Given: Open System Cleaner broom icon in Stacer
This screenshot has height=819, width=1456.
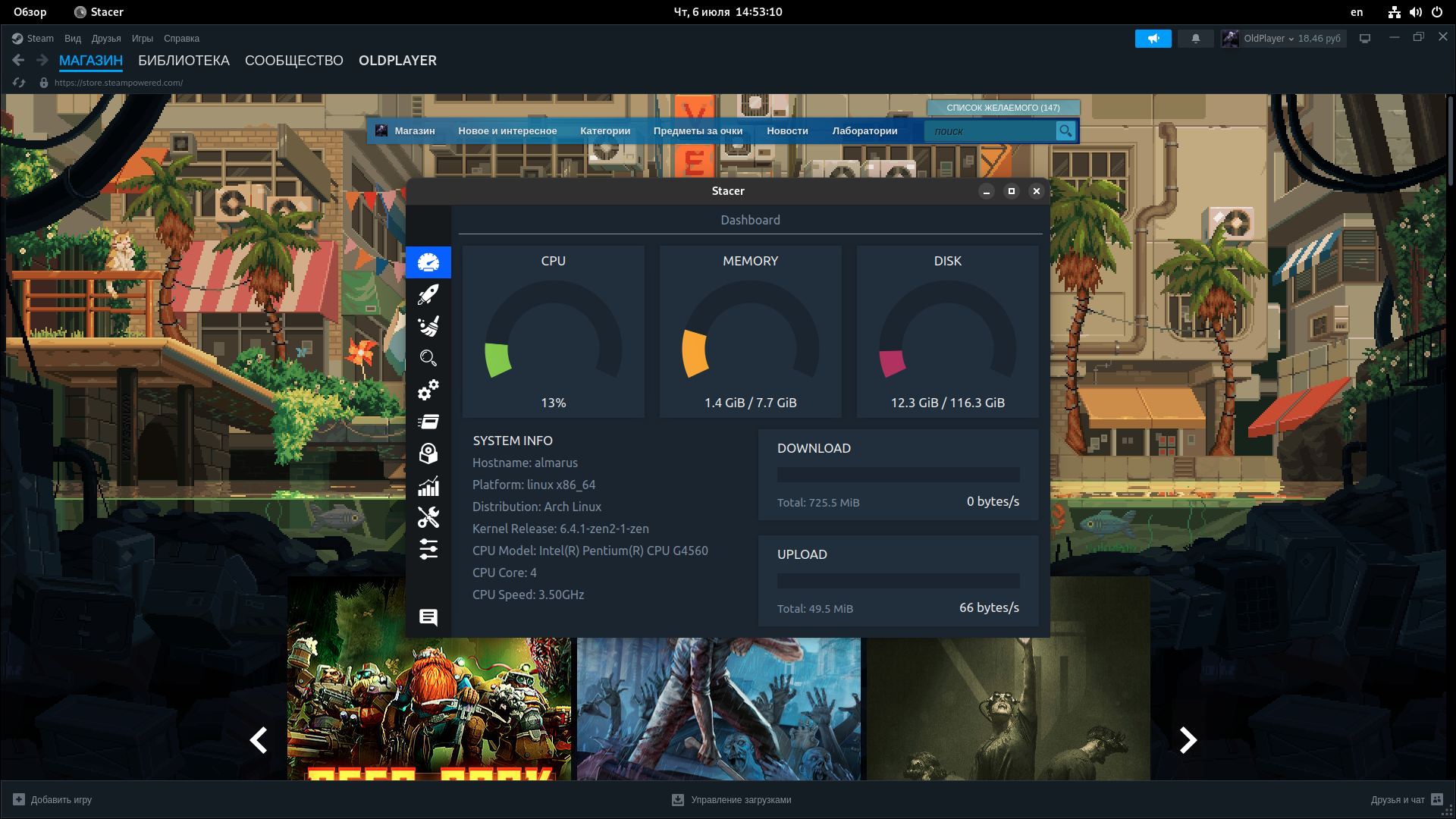Looking at the screenshot, I should click(428, 326).
